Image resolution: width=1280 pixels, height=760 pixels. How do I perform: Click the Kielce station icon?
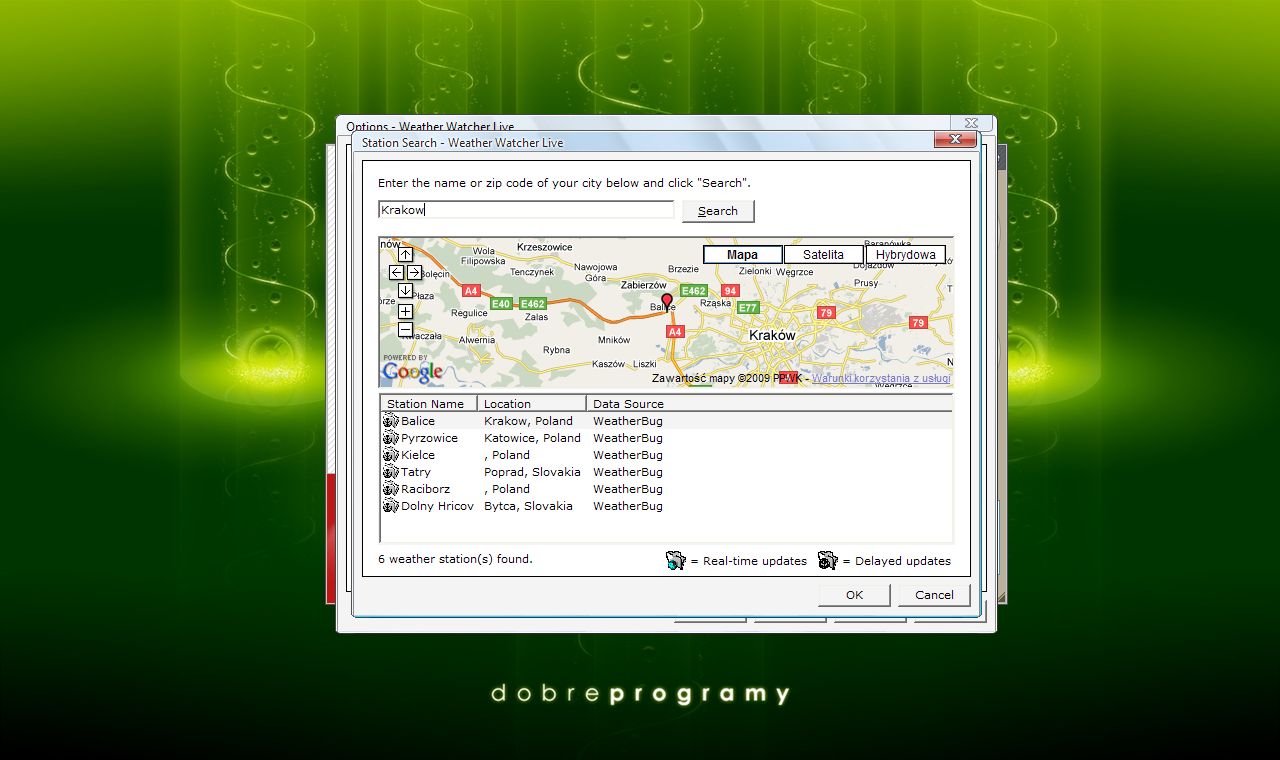[x=390, y=455]
